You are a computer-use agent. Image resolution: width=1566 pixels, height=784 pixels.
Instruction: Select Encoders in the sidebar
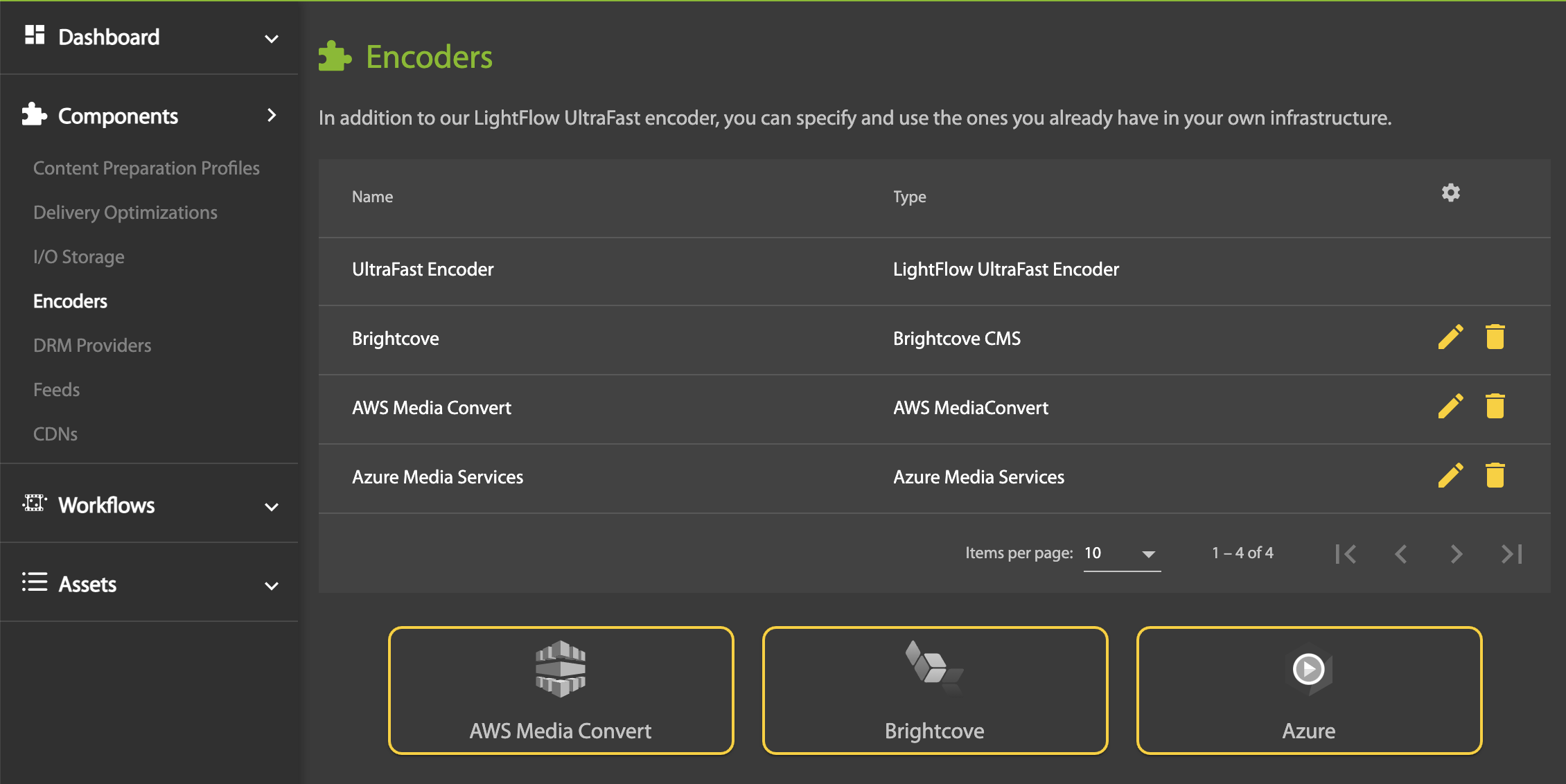click(70, 301)
